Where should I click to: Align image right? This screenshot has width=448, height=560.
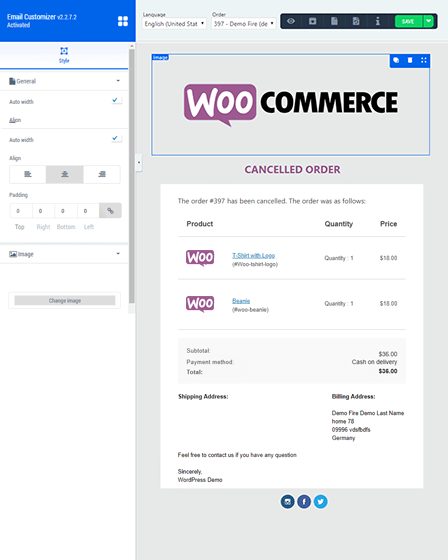[102, 174]
